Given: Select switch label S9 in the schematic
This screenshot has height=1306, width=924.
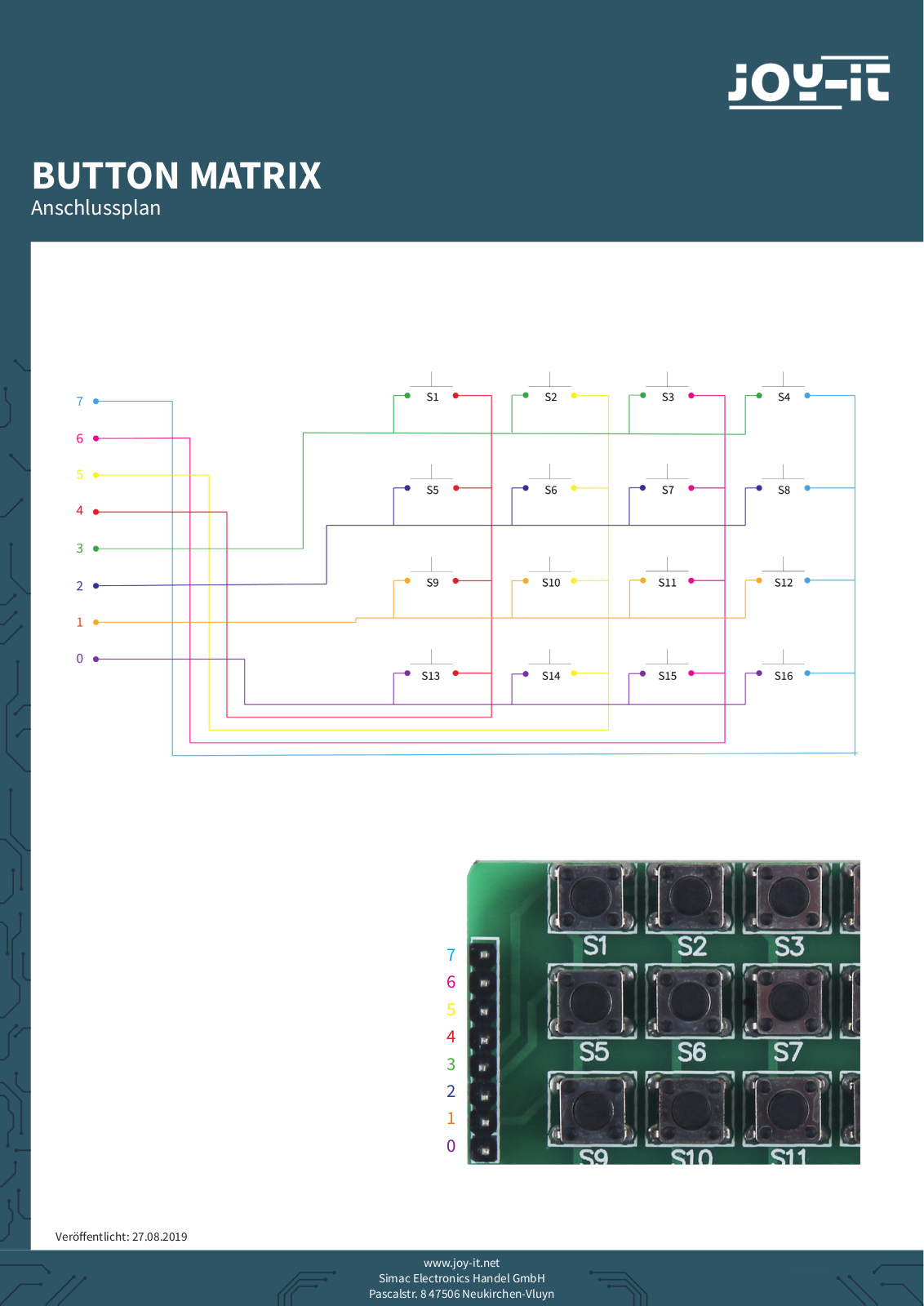Looking at the screenshot, I should [433, 583].
